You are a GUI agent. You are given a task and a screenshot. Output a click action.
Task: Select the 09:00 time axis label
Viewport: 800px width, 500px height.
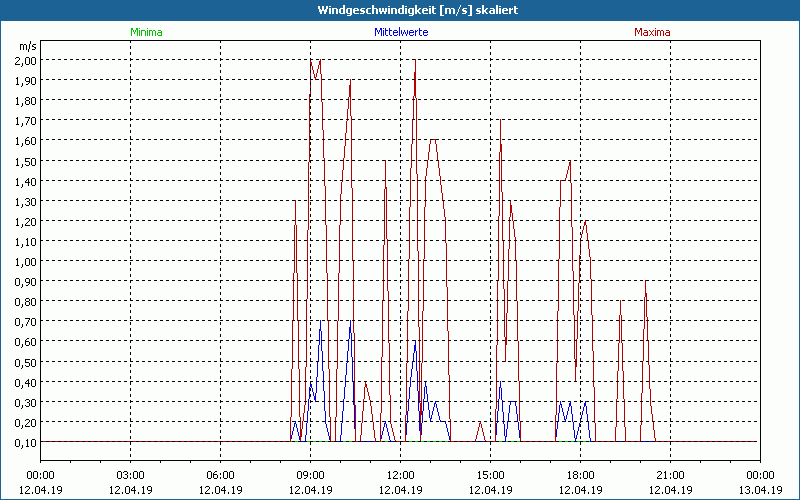(310, 475)
